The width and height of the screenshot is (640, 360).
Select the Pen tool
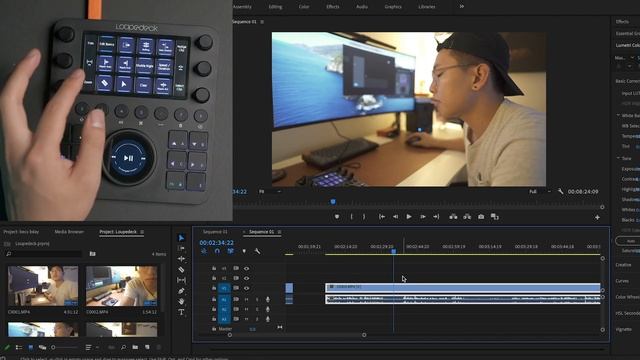182,291
